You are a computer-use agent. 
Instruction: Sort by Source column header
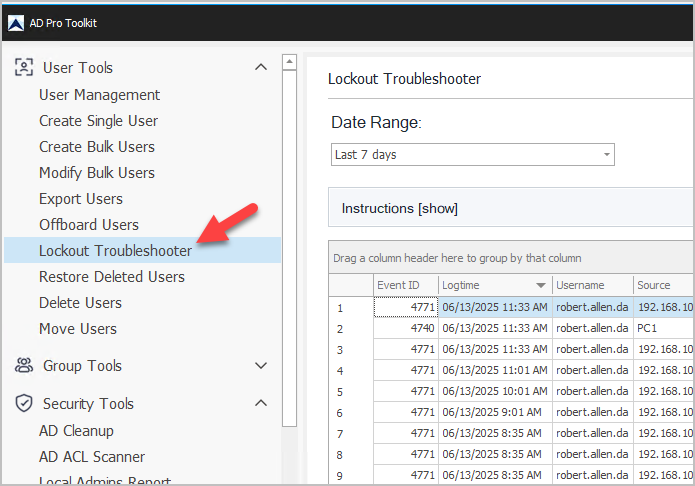pyautogui.click(x=664, y=285)
